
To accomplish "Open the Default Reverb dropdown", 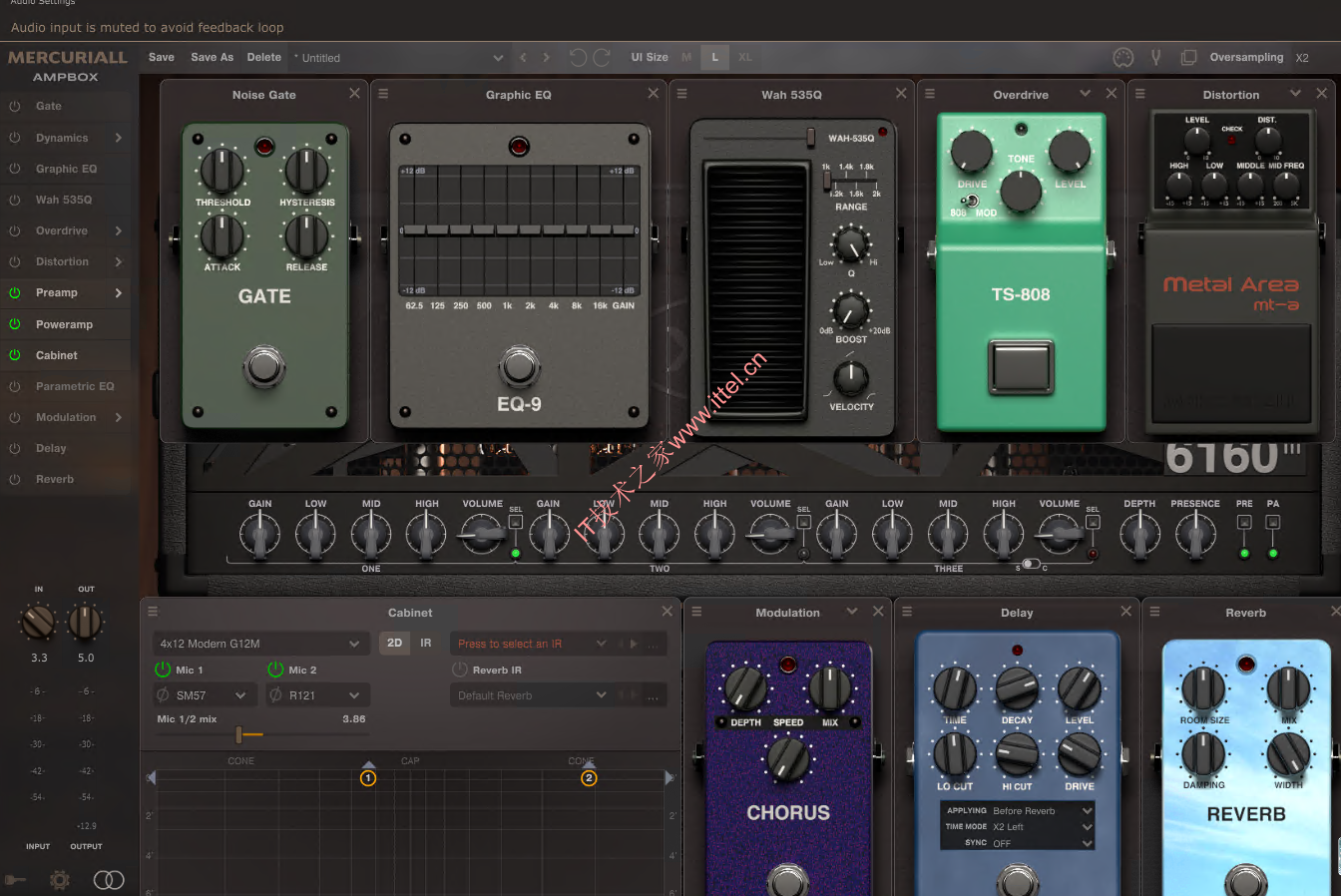I will 532,694.
